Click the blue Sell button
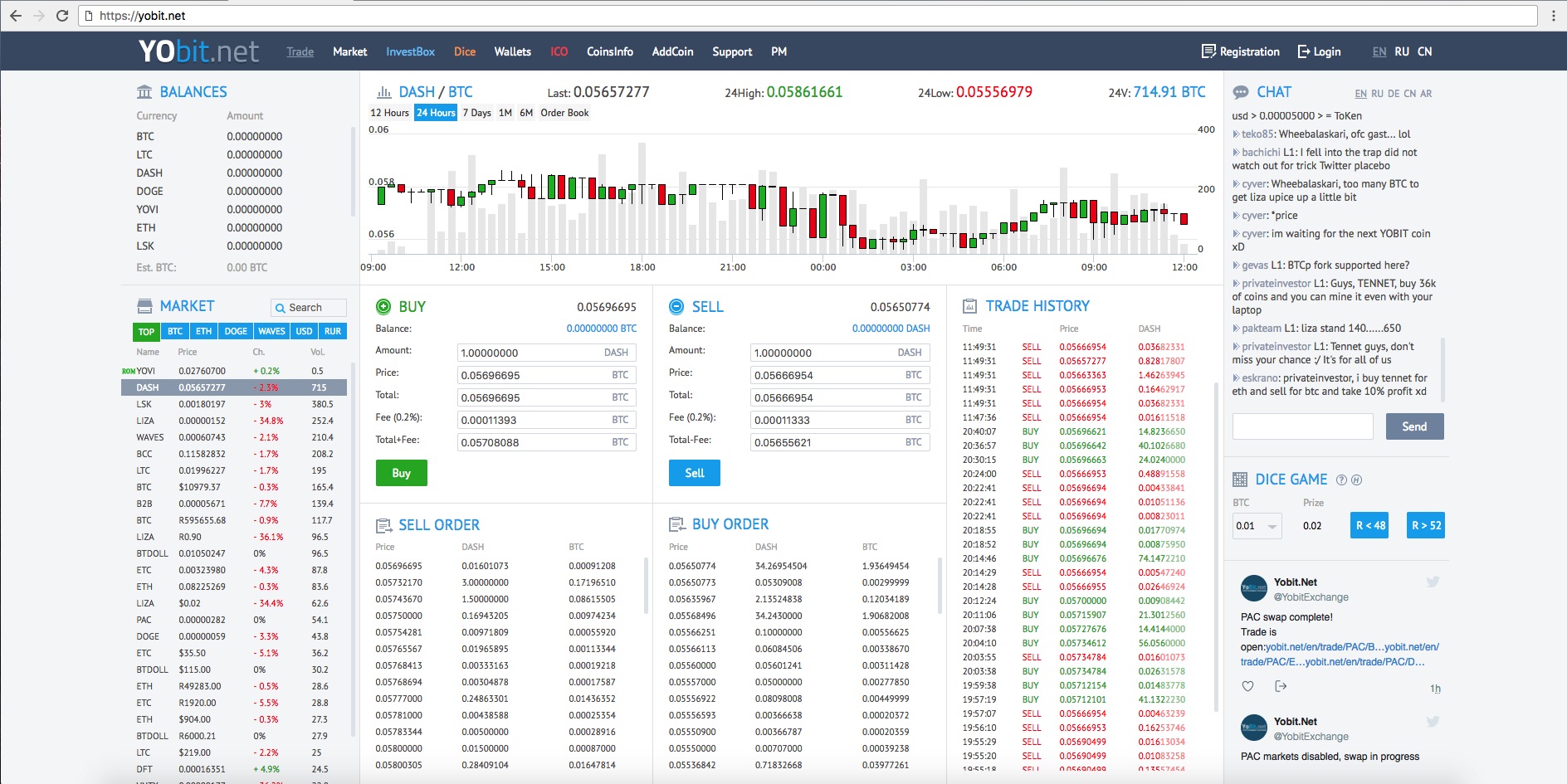 click(x=695, y=473)
